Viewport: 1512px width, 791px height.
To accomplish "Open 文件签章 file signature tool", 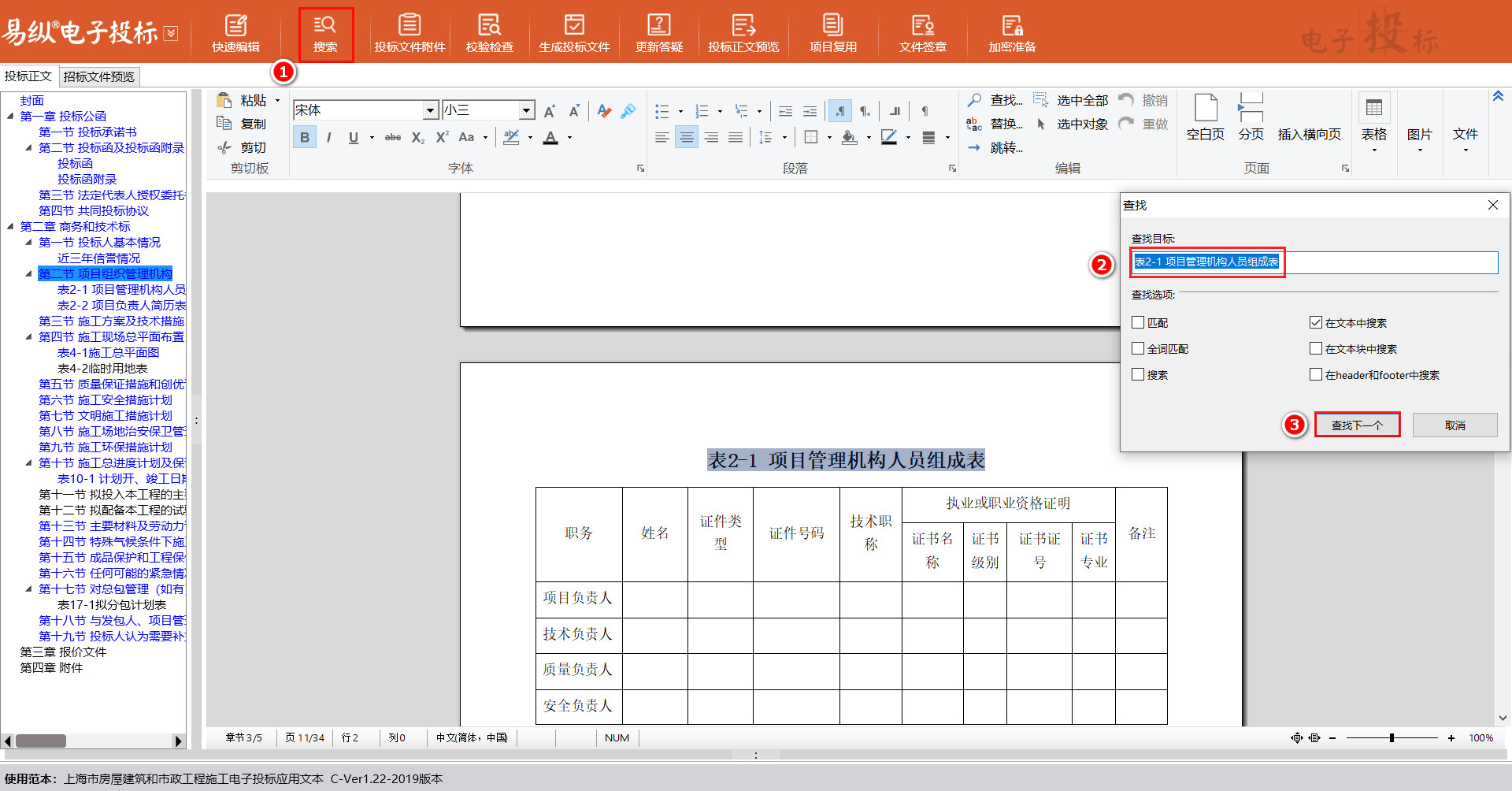I will click(923, 34).
